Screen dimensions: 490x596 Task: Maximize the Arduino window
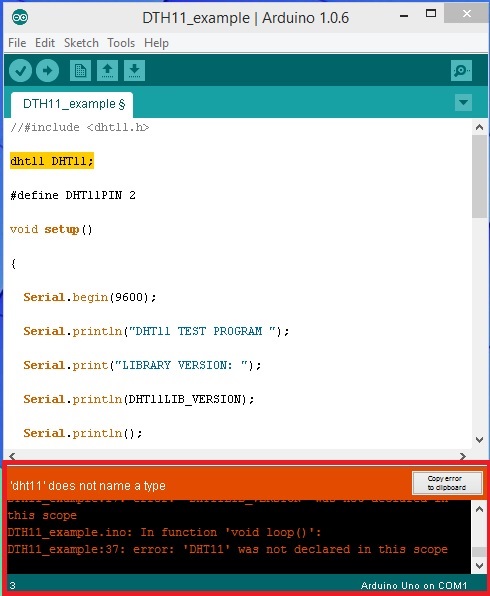tap(431, 14)
